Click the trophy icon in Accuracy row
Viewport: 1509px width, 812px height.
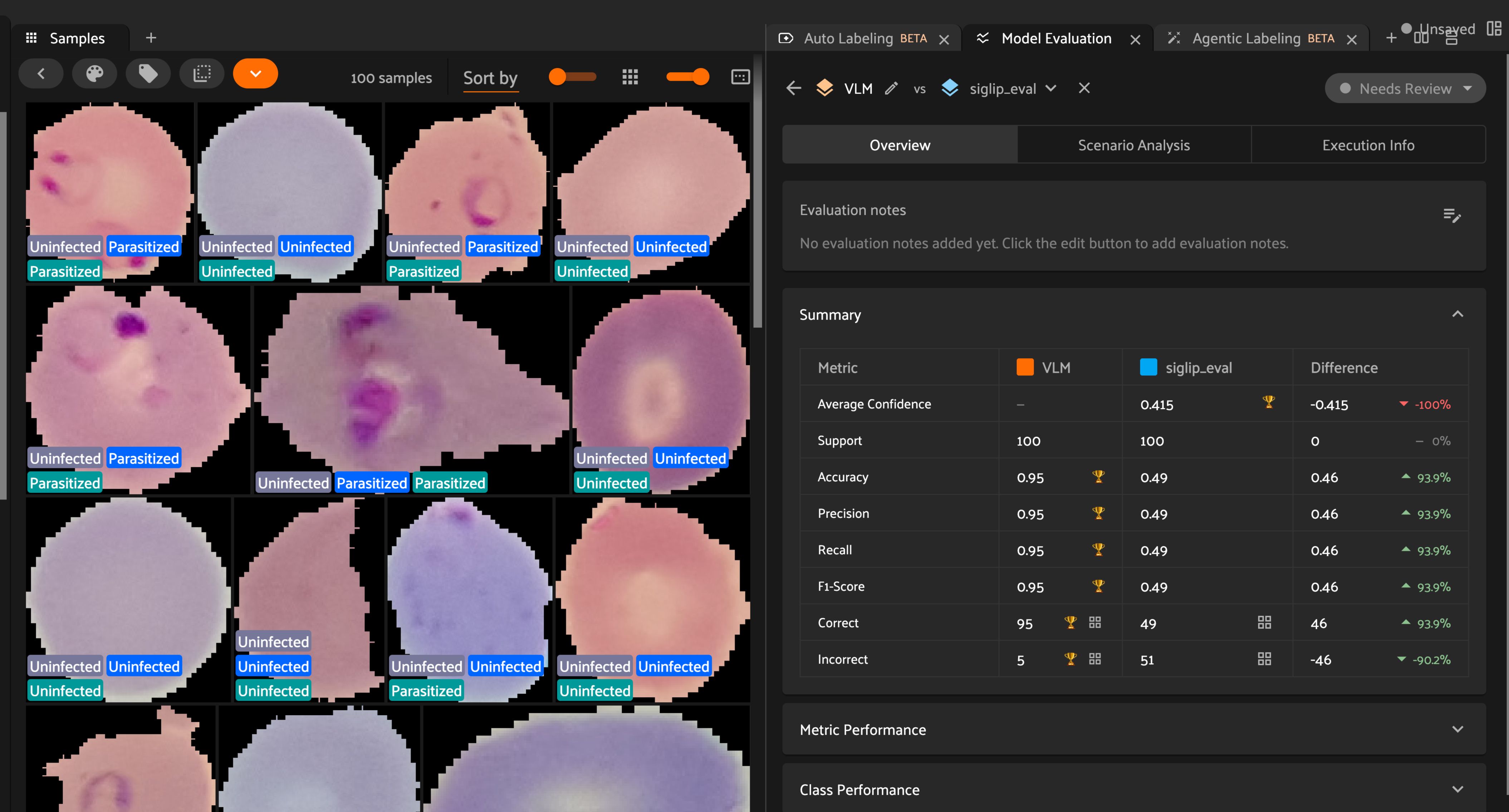click(1098, 477)
